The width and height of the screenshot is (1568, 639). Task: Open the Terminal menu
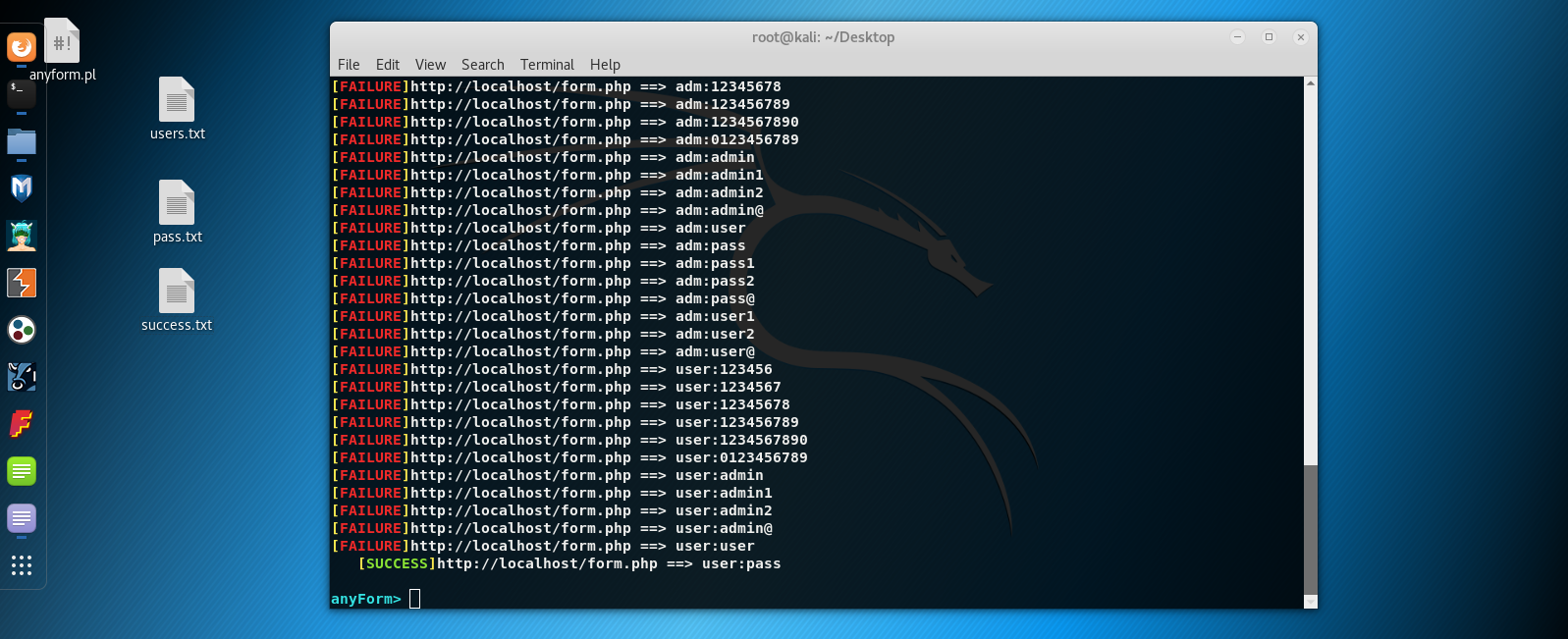coord(547,65)
